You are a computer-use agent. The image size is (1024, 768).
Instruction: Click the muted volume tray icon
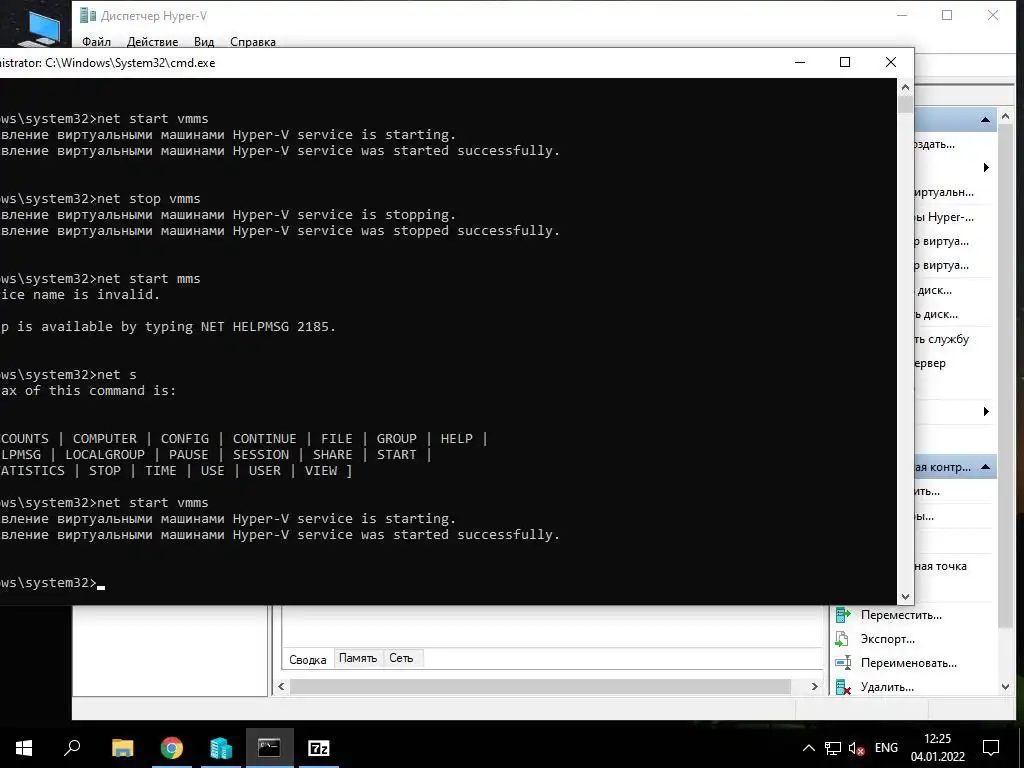pos(856,748)
